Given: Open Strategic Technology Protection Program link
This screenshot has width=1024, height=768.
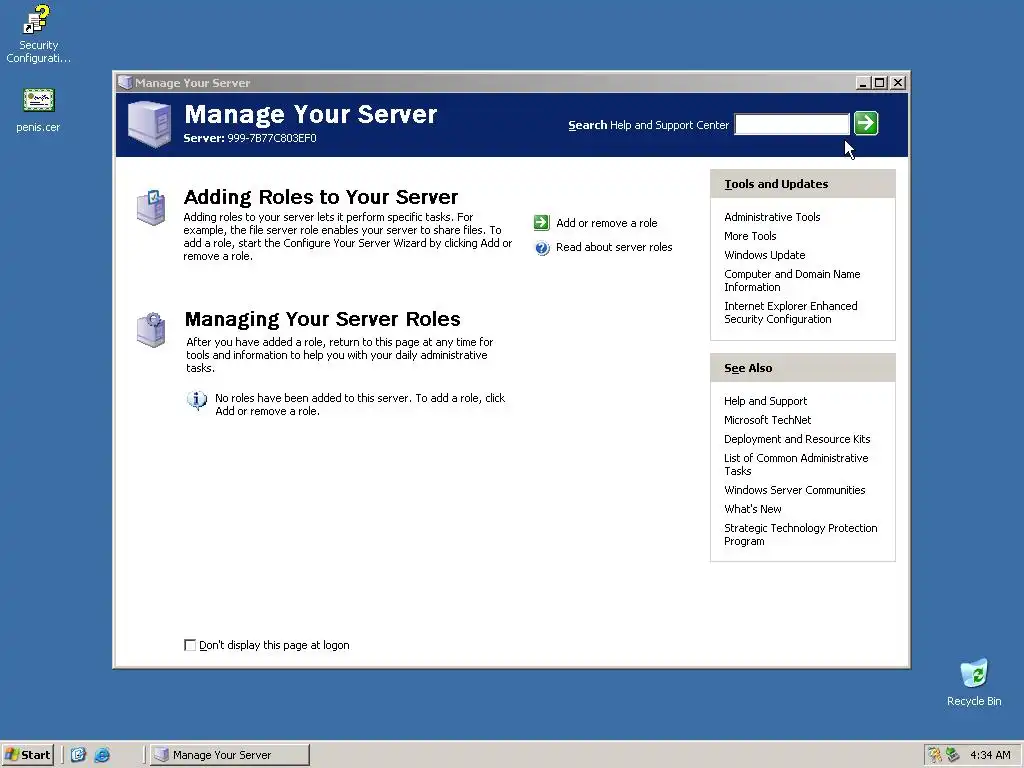Looking at the screenshot, I should (x=801, y=534).
